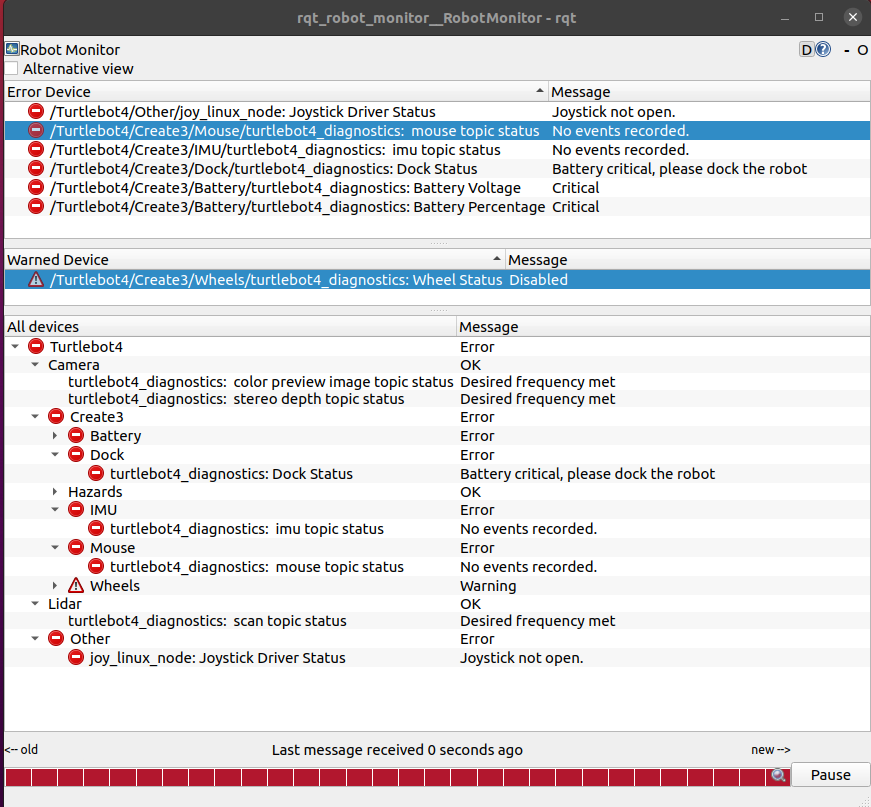Click the All devices column header
Image resolution: width=871 pixels, height=807 pixels.
pyautogui.click(x=231, y=327)
